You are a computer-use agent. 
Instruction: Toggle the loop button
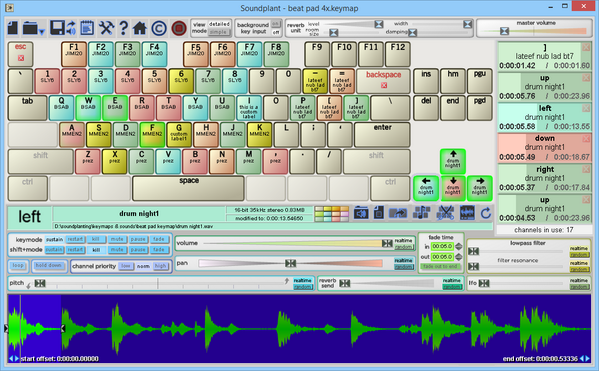[18, 265]
